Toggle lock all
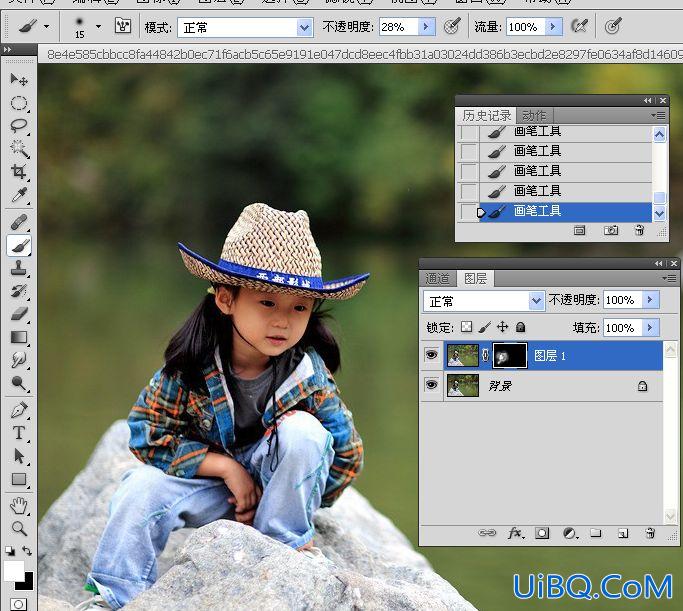 pyautogui.click(x=521, y=327)
